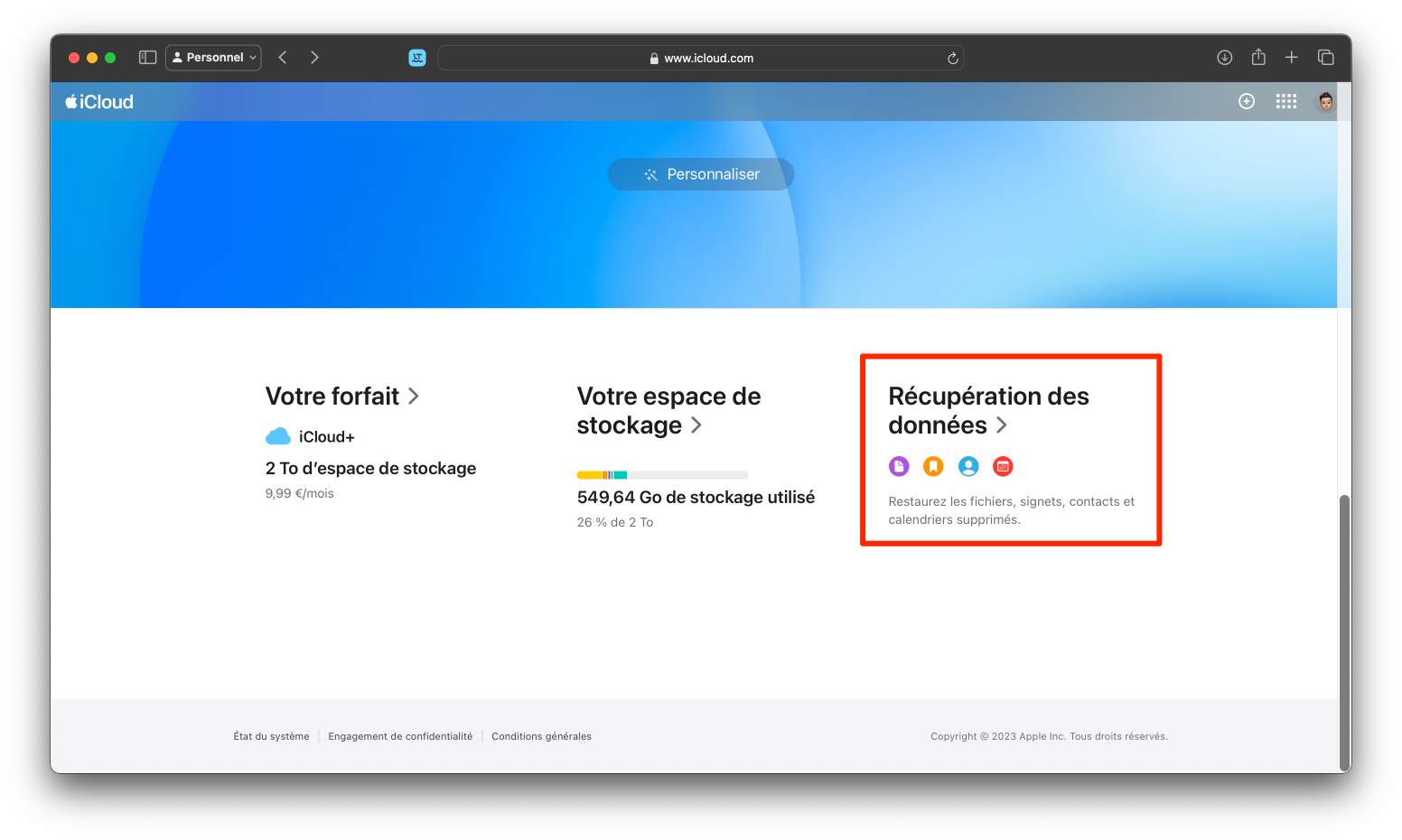Expand Votre forfait chevron
Viewport: 1402px width, 840px height.
point(414,396)
